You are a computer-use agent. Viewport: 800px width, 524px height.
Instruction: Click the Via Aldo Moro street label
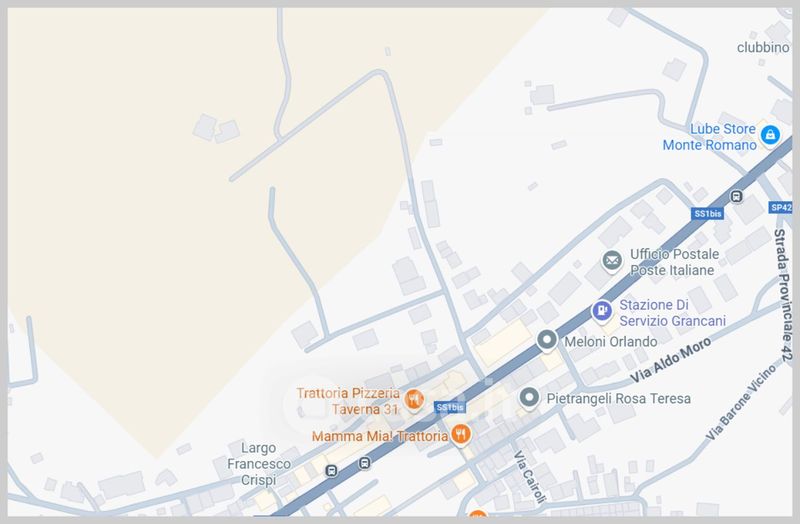pyautogui.click(x=670, y=360)
